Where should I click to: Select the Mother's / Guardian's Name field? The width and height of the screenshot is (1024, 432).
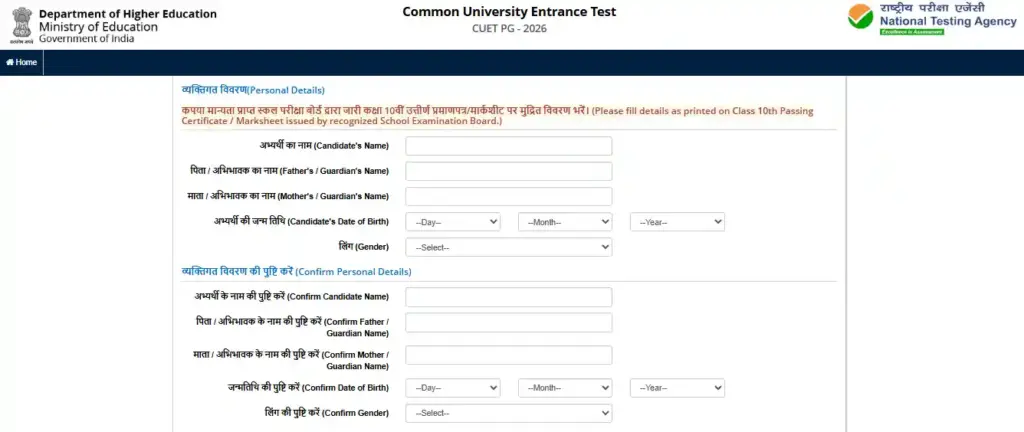point(508,196)
